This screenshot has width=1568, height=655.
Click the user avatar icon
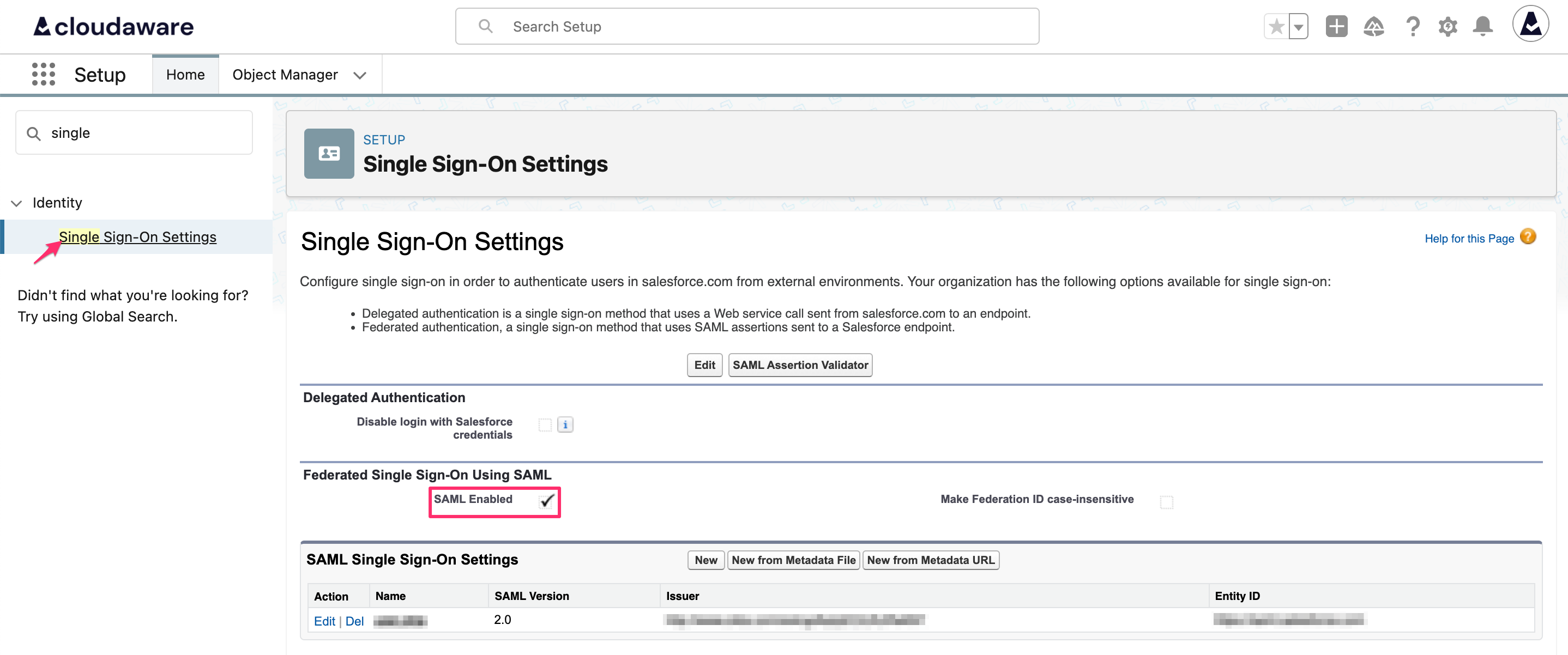pos(1531,23)
